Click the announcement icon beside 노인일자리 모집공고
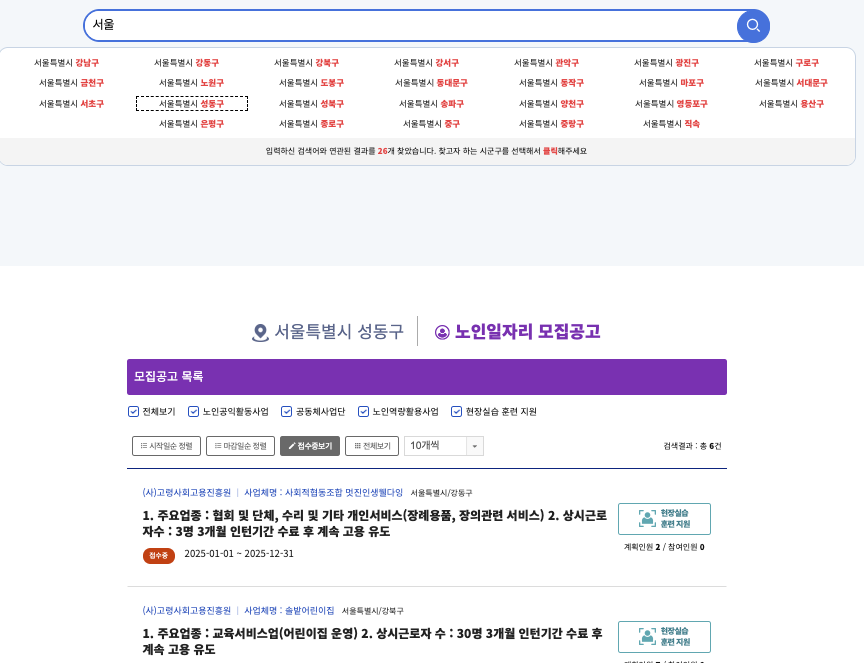Screen dimensions: 864x663 tap(441, 332)
